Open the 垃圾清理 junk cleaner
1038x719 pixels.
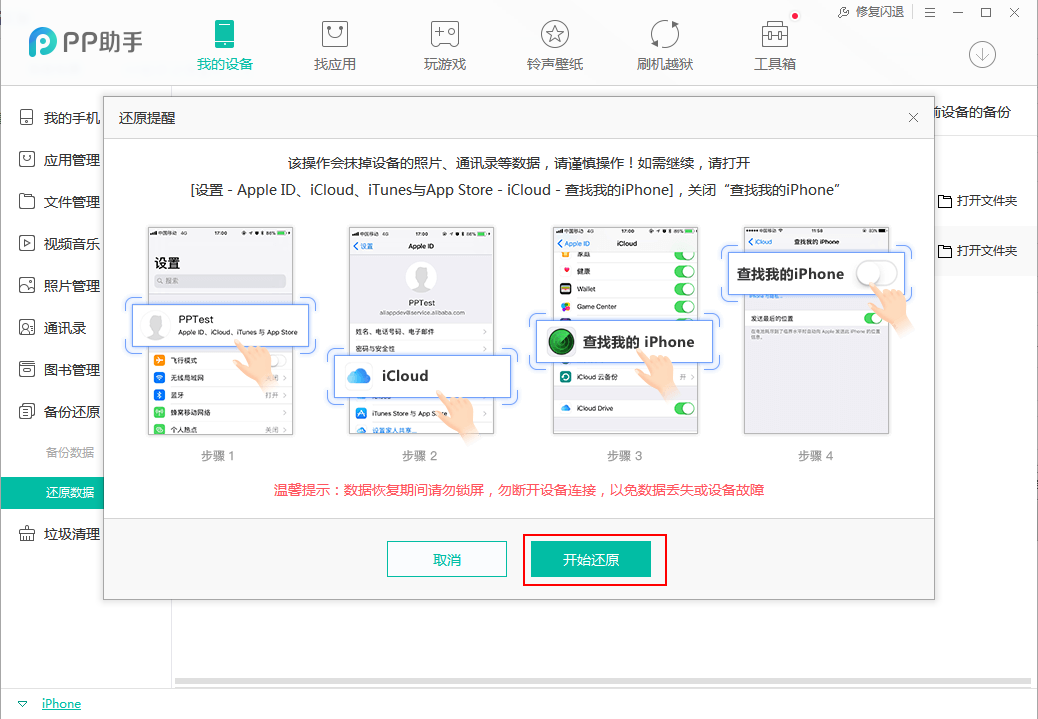[x=60, y=533]
